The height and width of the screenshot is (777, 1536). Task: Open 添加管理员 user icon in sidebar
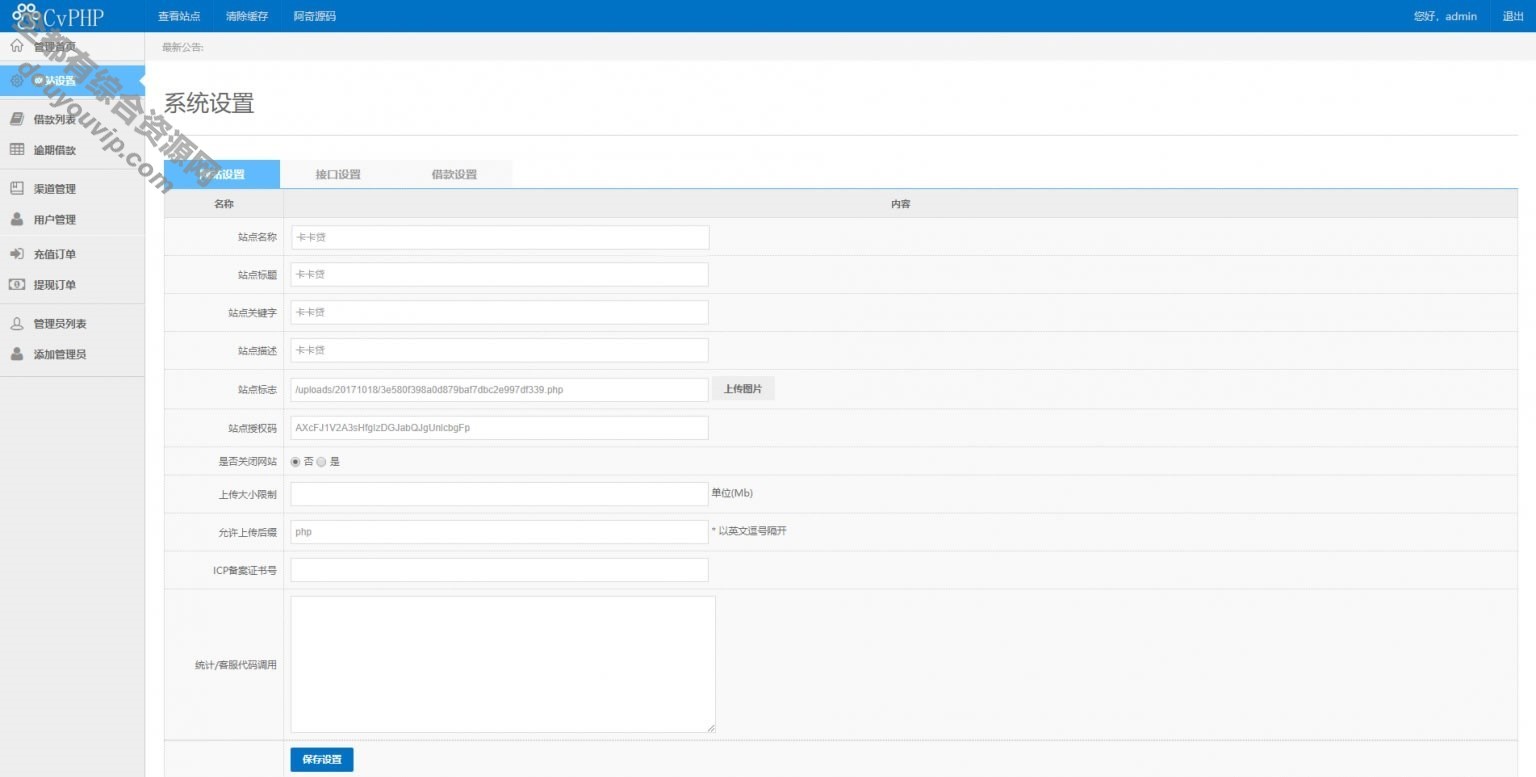[x=17, y=354]
